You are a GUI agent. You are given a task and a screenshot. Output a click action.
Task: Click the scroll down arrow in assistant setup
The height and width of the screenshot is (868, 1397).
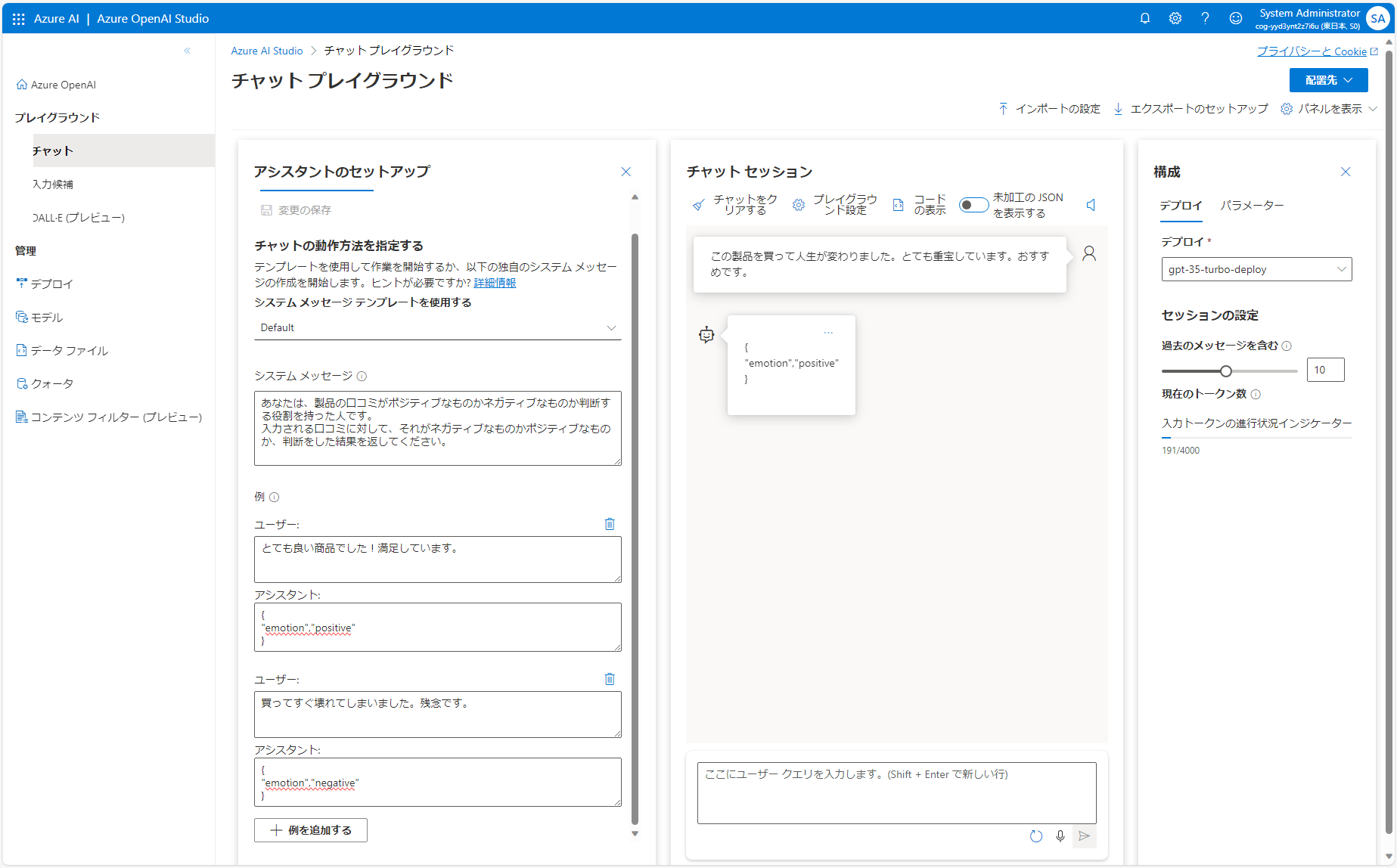pyautogui.click(x=635, y=834)
